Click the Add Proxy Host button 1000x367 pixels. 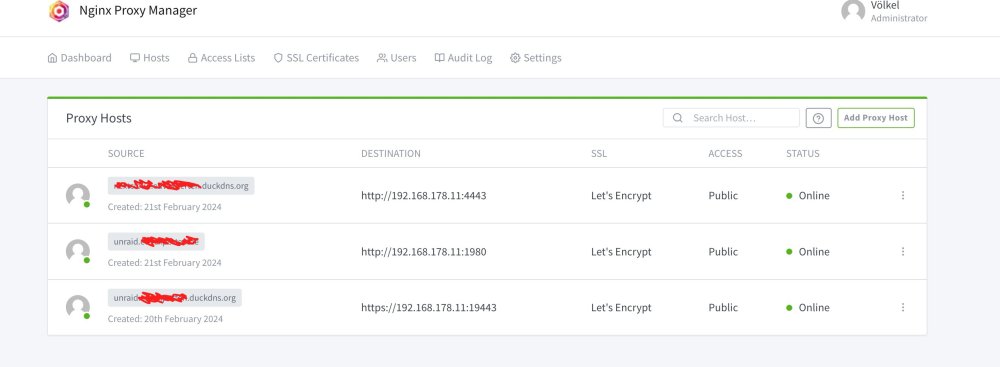tap(876, 118)
